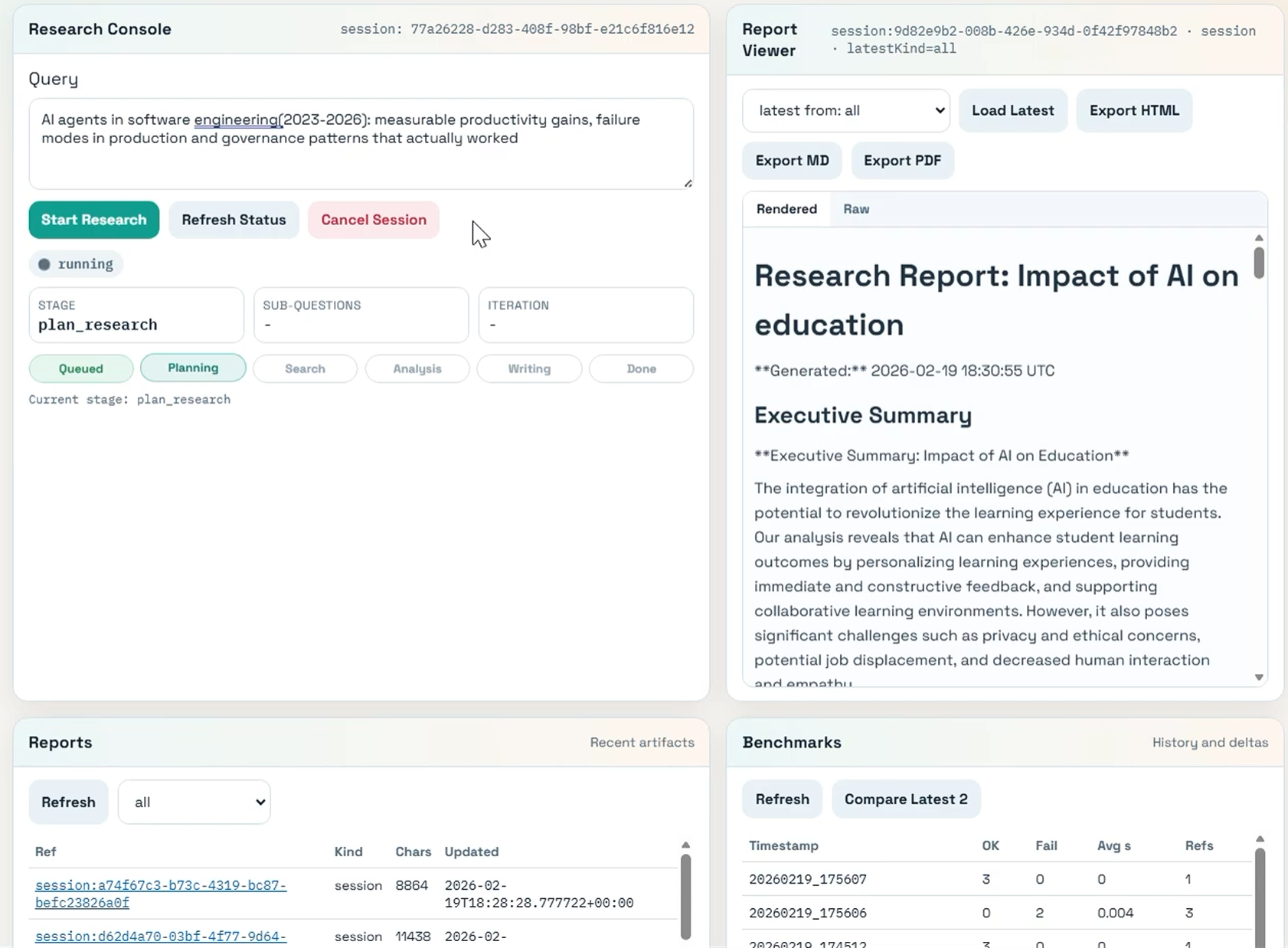Viewport: 1288px width, 948px height.
Task: Select the Queued stage pill
Action: (x=81, y=368)
